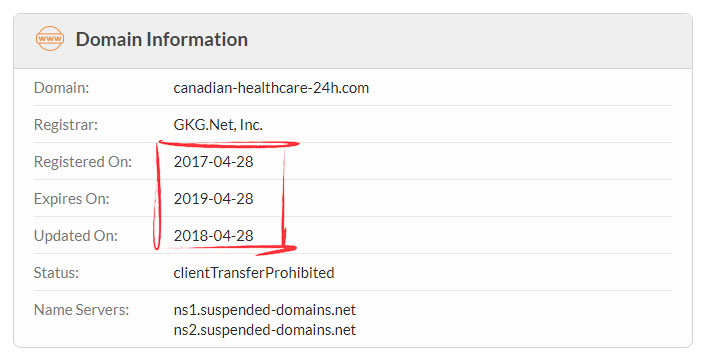Screen dimensions: 705x360
Task: Click the Registered On: label
Action: pyautogui.click(x=83, y=162)
